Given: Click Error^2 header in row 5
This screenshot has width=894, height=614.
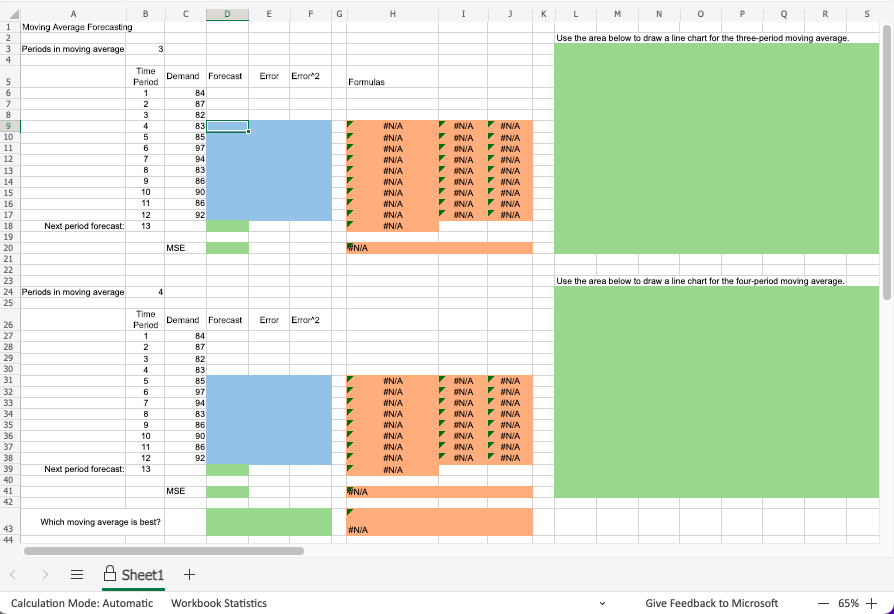Looking at the screenshot, I should pos(310,76).
